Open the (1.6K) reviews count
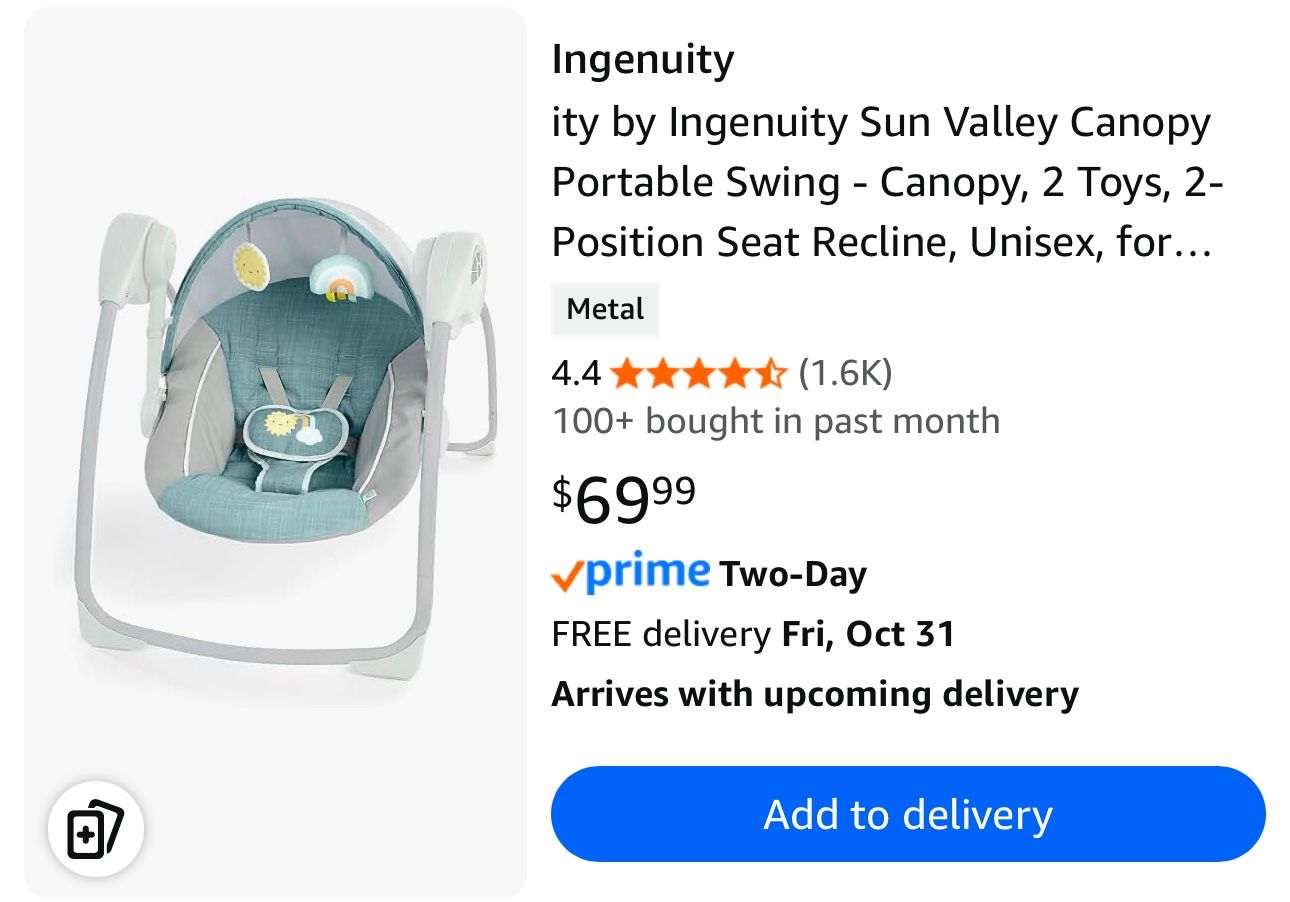This screenshot has width=1290, height=902. [846, 373]
